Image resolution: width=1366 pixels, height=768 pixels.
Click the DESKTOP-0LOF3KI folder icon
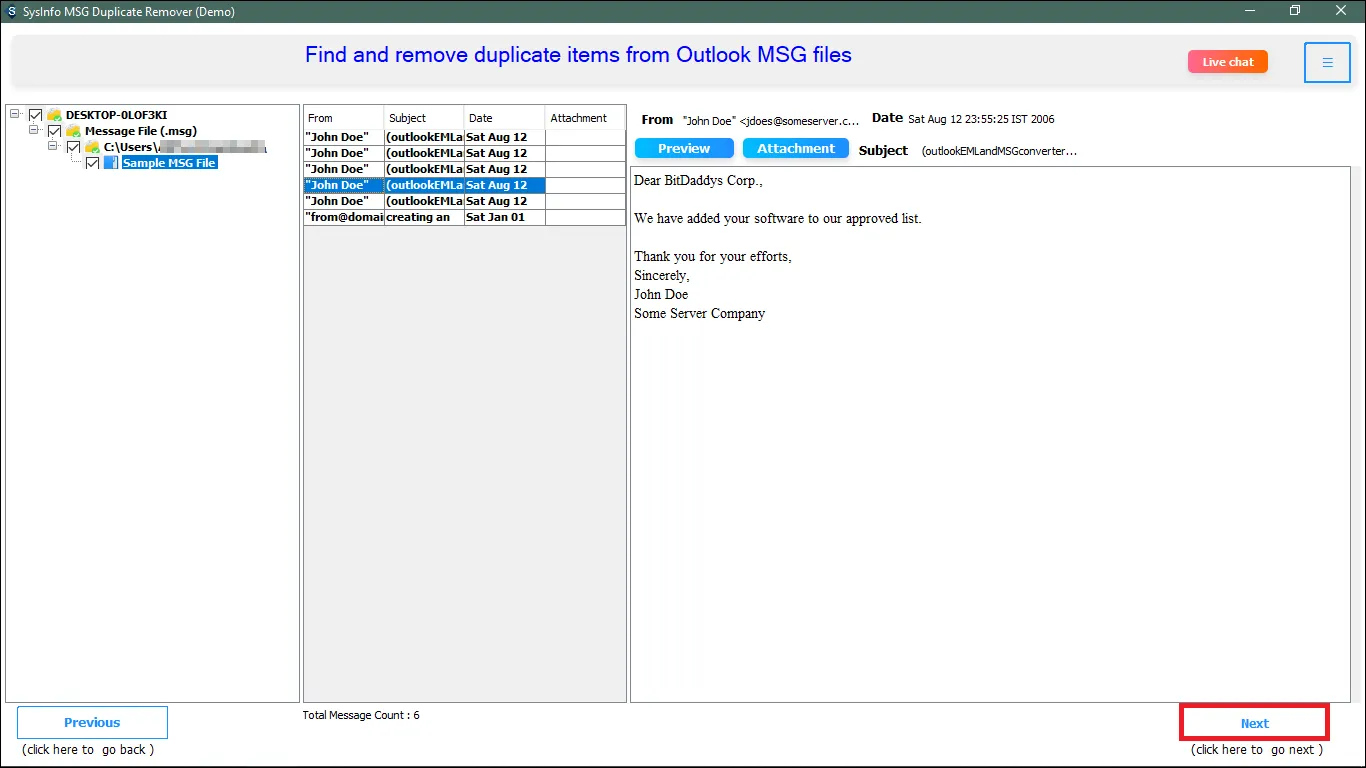click(55, 115)
